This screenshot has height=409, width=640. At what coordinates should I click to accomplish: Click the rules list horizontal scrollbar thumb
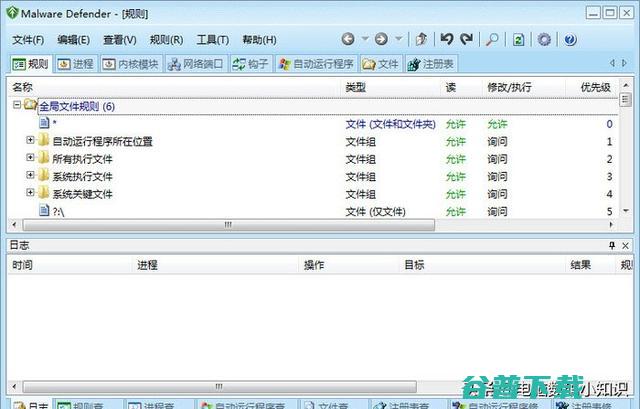point(229,225)
